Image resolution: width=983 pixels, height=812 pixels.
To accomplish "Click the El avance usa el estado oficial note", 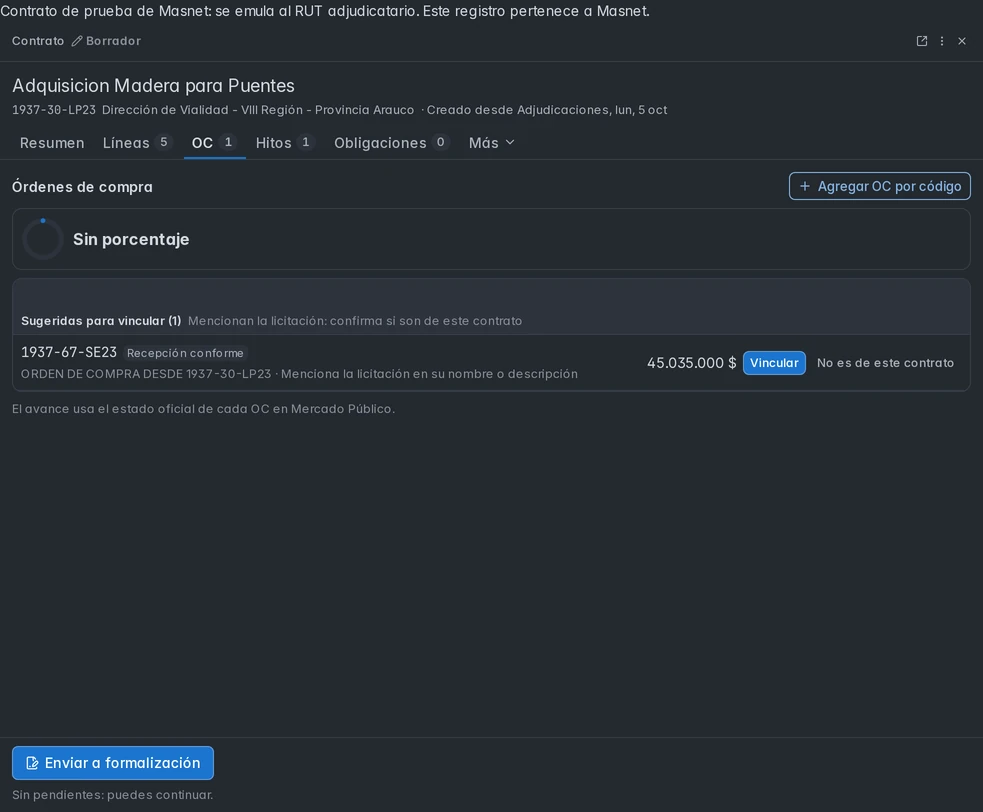I will (x=203, y=409).
